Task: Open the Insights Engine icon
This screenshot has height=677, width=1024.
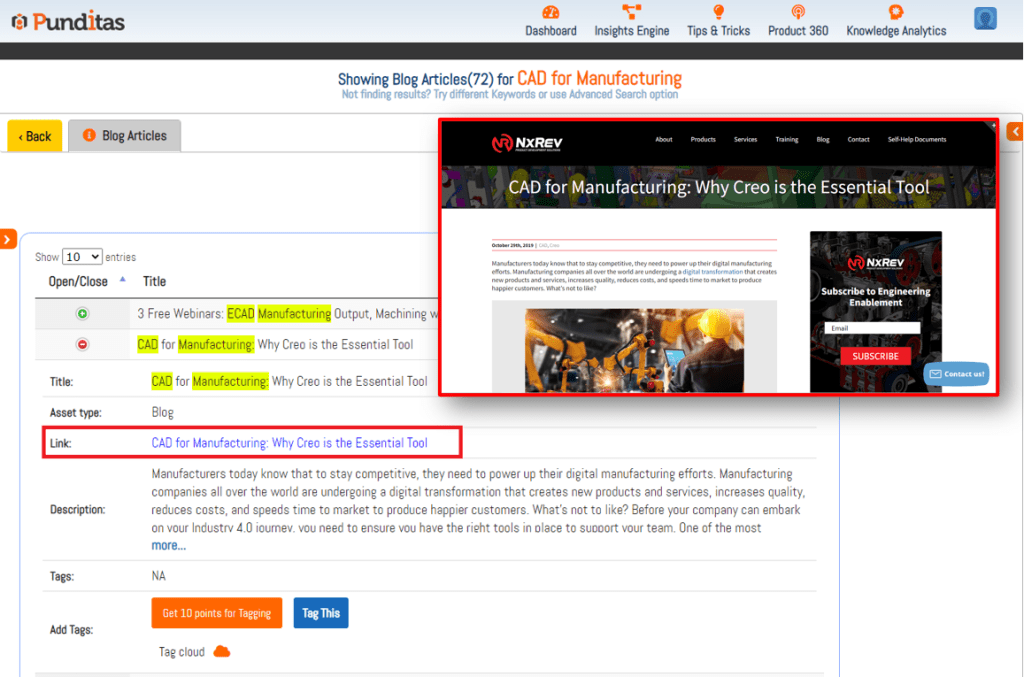Action: [x=632, y=12]
